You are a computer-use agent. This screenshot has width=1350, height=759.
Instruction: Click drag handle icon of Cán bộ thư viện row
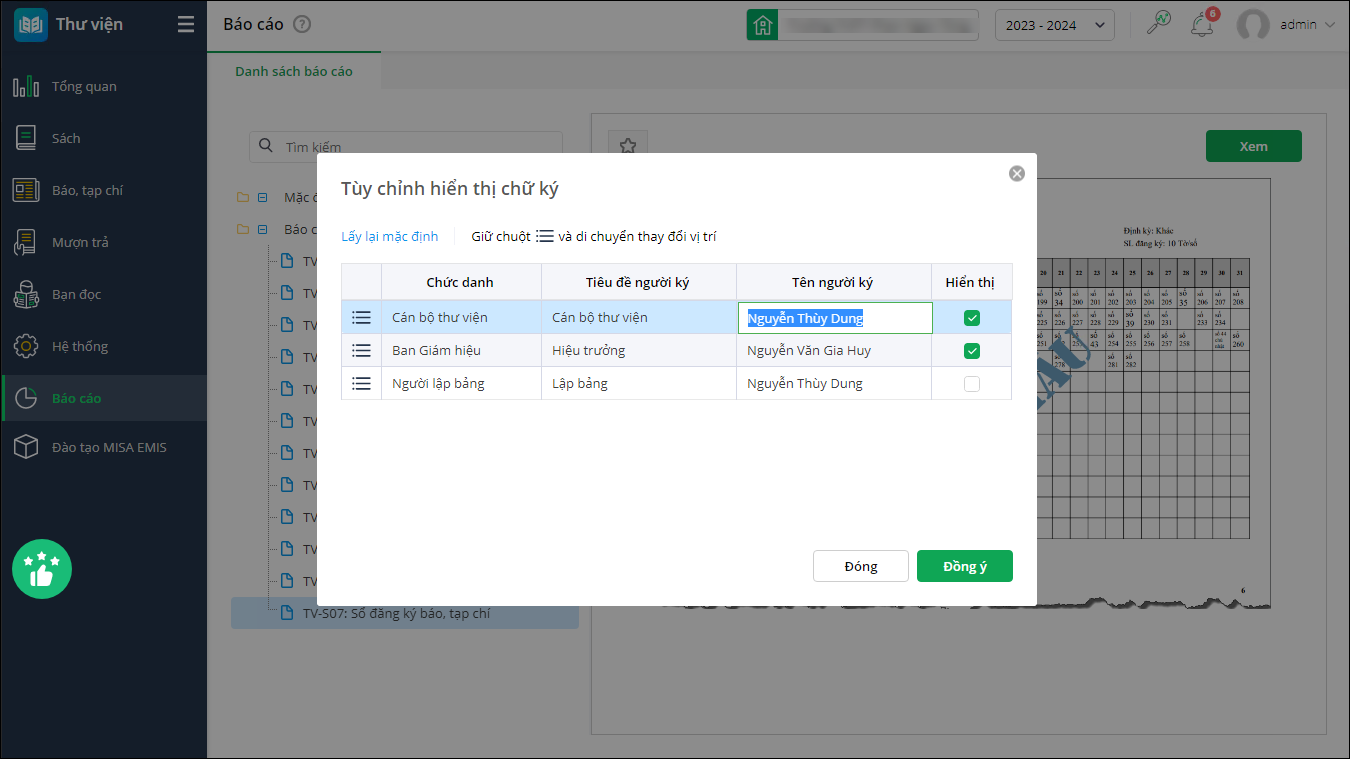pyautogui.click(x=361, y=318)
